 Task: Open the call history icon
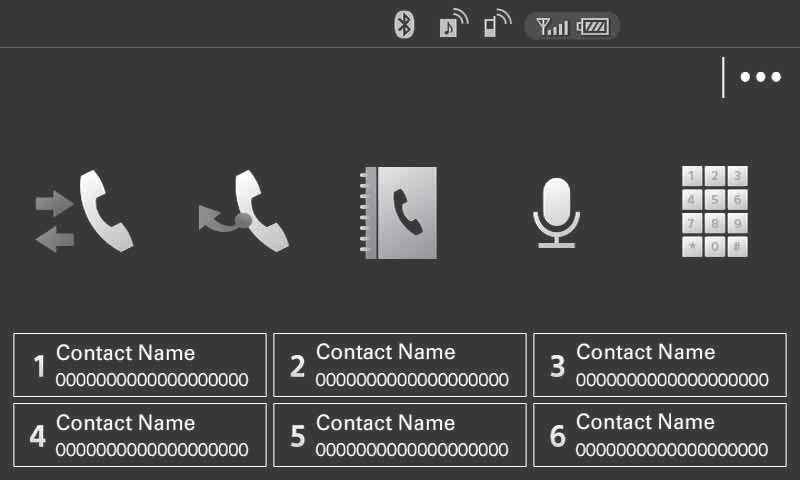pos(84,211)
